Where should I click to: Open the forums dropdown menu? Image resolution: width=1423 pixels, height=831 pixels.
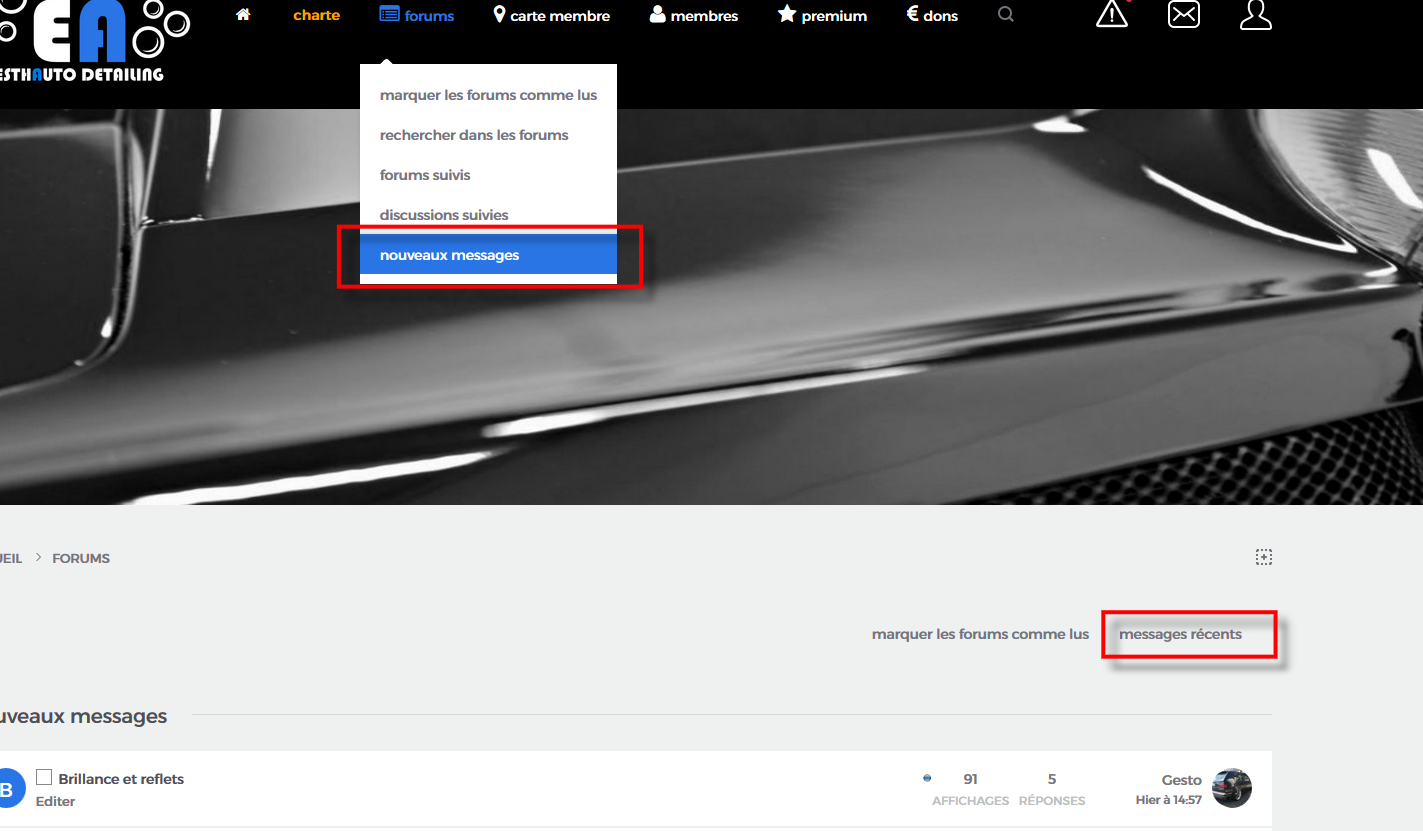(x=417, y=16)
